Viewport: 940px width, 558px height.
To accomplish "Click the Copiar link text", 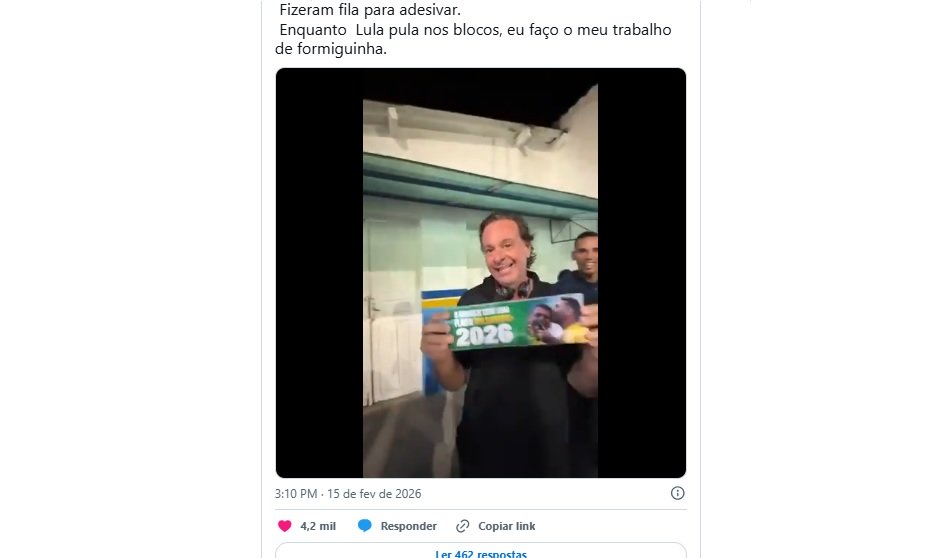I will (x=507, y=526).
